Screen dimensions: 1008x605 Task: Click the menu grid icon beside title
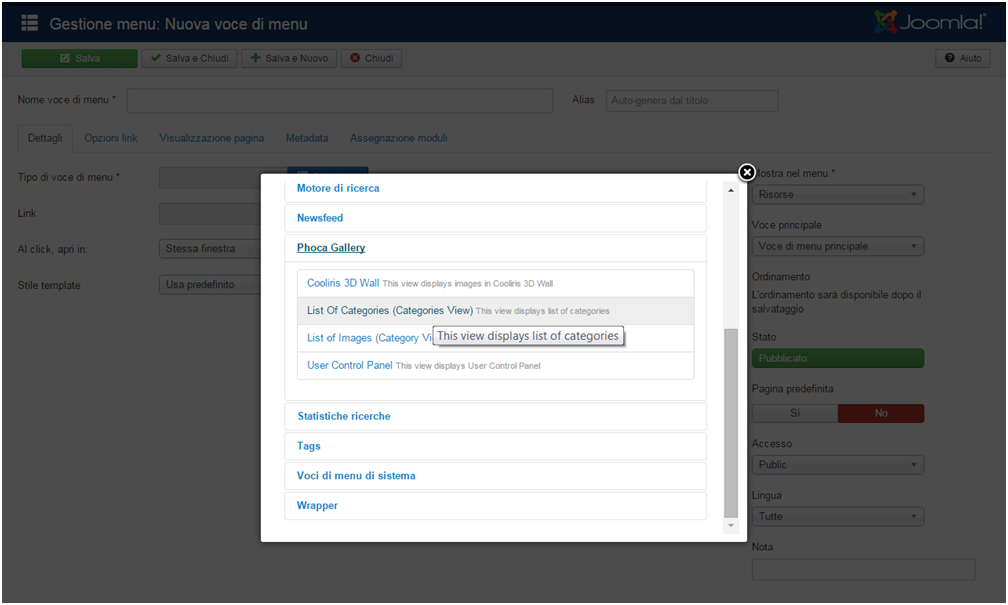click(30, 23)
